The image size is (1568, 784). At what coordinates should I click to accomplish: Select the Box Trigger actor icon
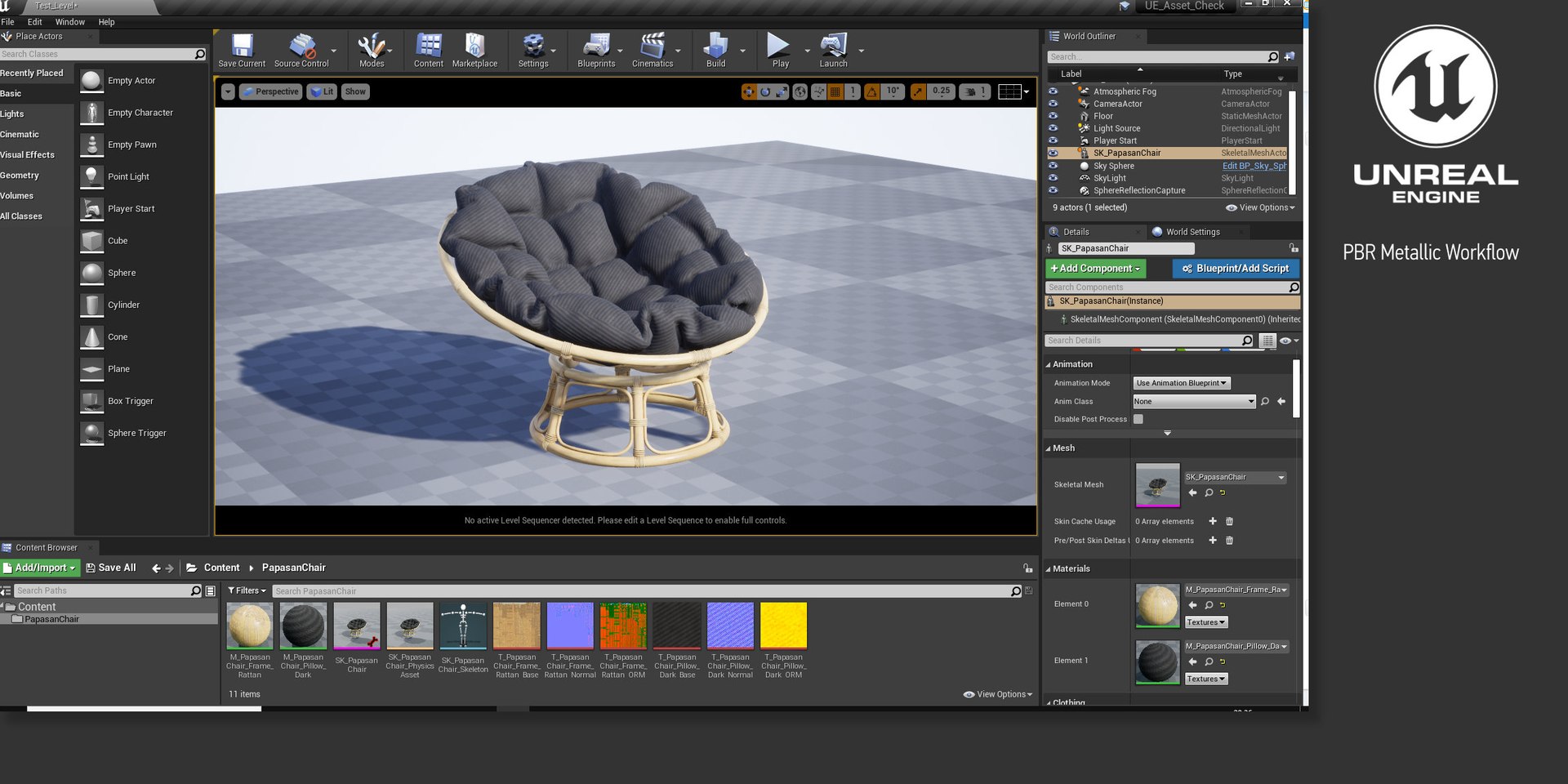(x=91, y=401)
